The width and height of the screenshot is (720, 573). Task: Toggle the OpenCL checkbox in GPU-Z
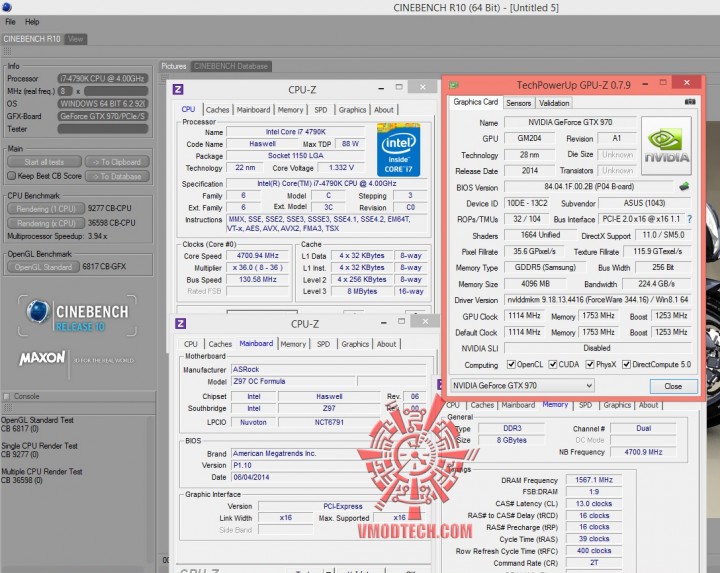click(x=511, y=364)
